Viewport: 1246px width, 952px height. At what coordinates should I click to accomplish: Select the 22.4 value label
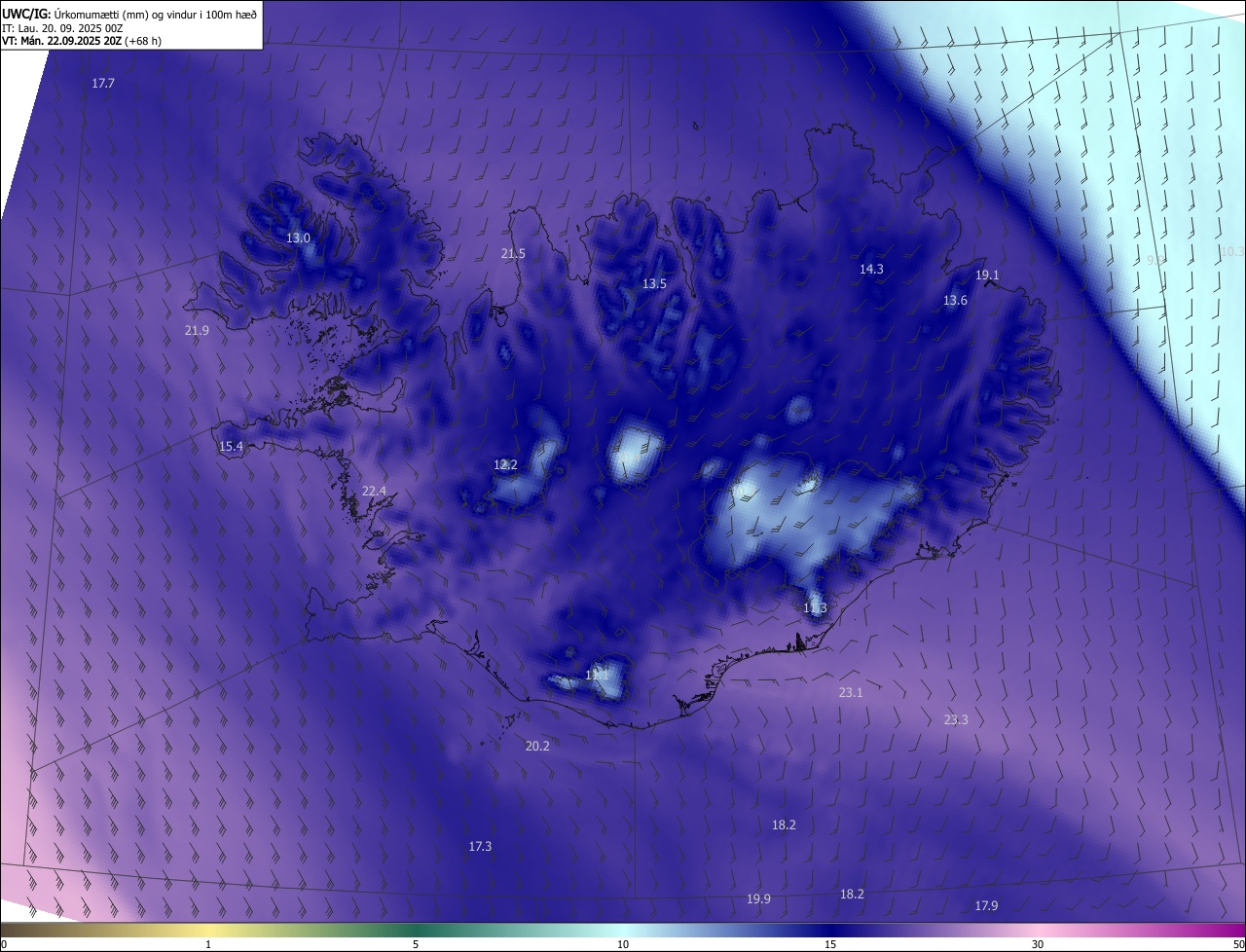click(374, 491)
